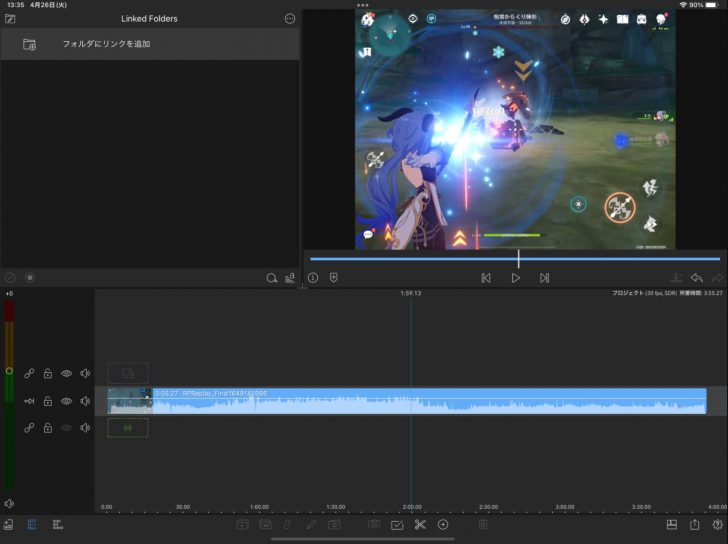The height and width of the screenshot is (544, 728).
Task: Tap the battery indicator in status bar
Action: tap(711, 5)
